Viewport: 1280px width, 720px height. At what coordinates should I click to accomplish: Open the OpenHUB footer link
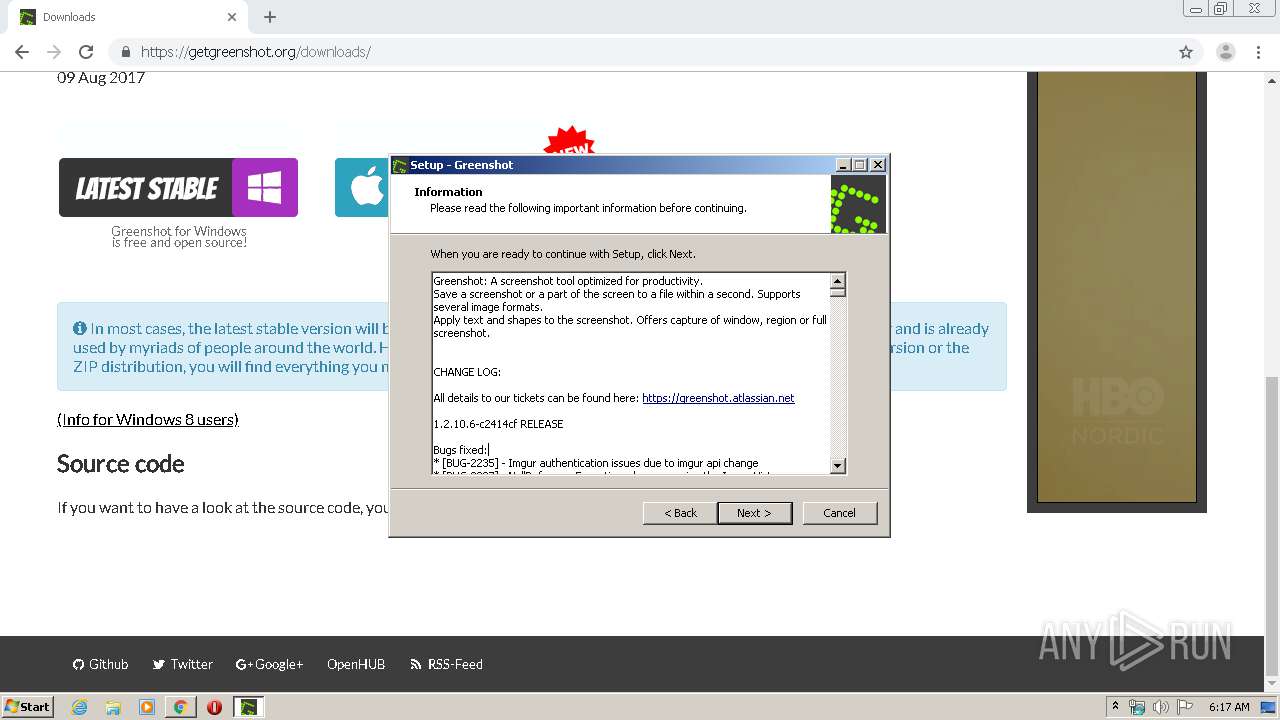pyautogui.click(x=356, y=664)
